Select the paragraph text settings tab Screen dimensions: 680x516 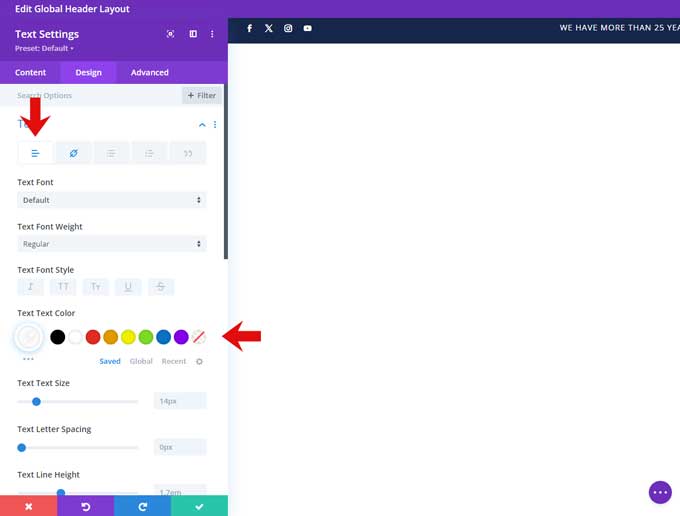pyautogui.click(x=36, y=153)
